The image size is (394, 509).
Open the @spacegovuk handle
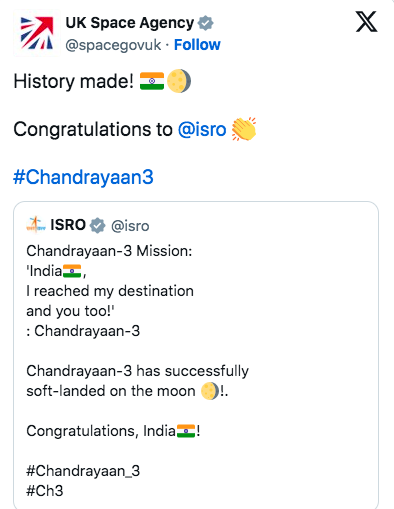[x=113, y=45]
